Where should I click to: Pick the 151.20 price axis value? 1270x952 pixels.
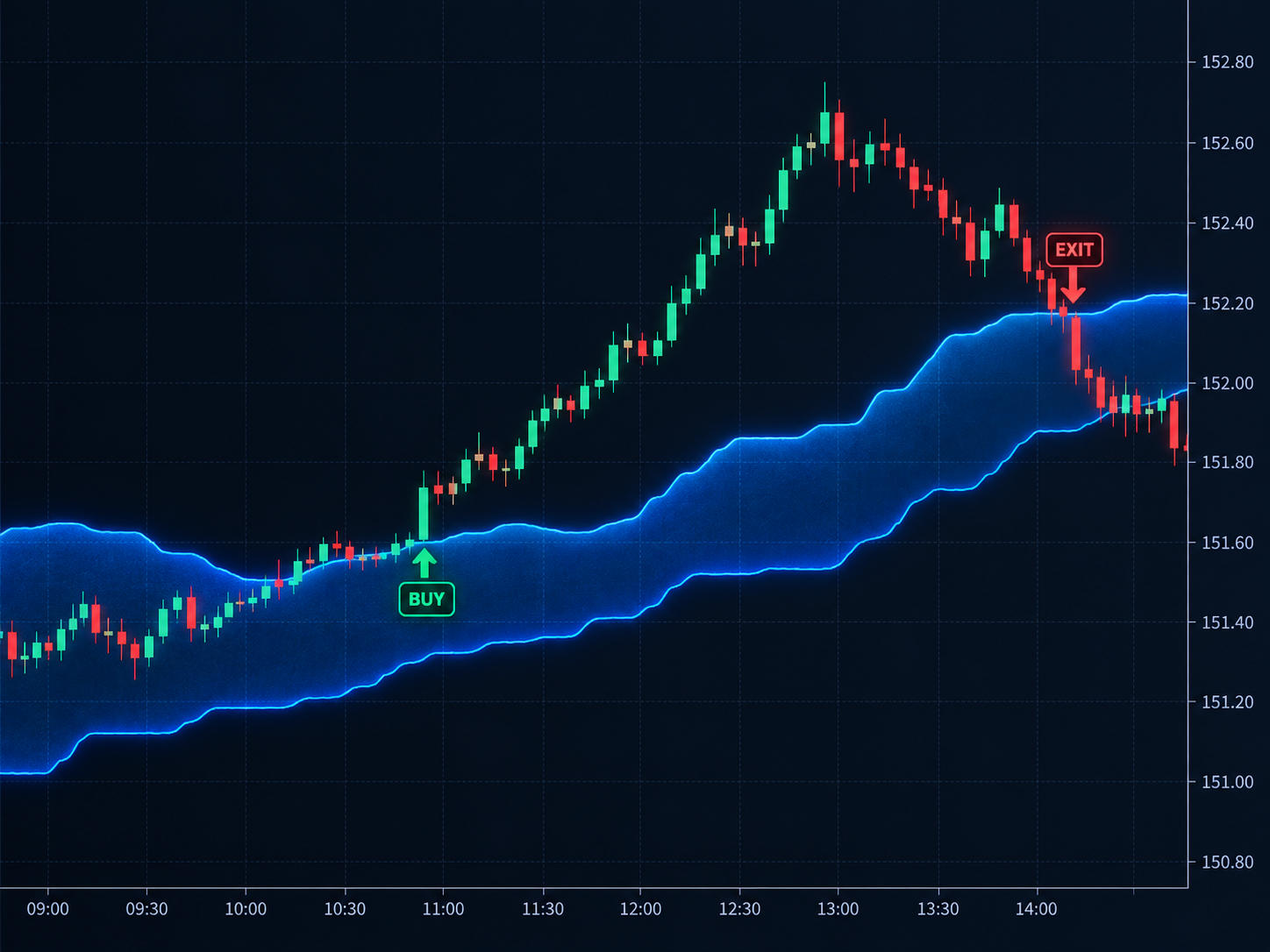tap(1227, 701)
